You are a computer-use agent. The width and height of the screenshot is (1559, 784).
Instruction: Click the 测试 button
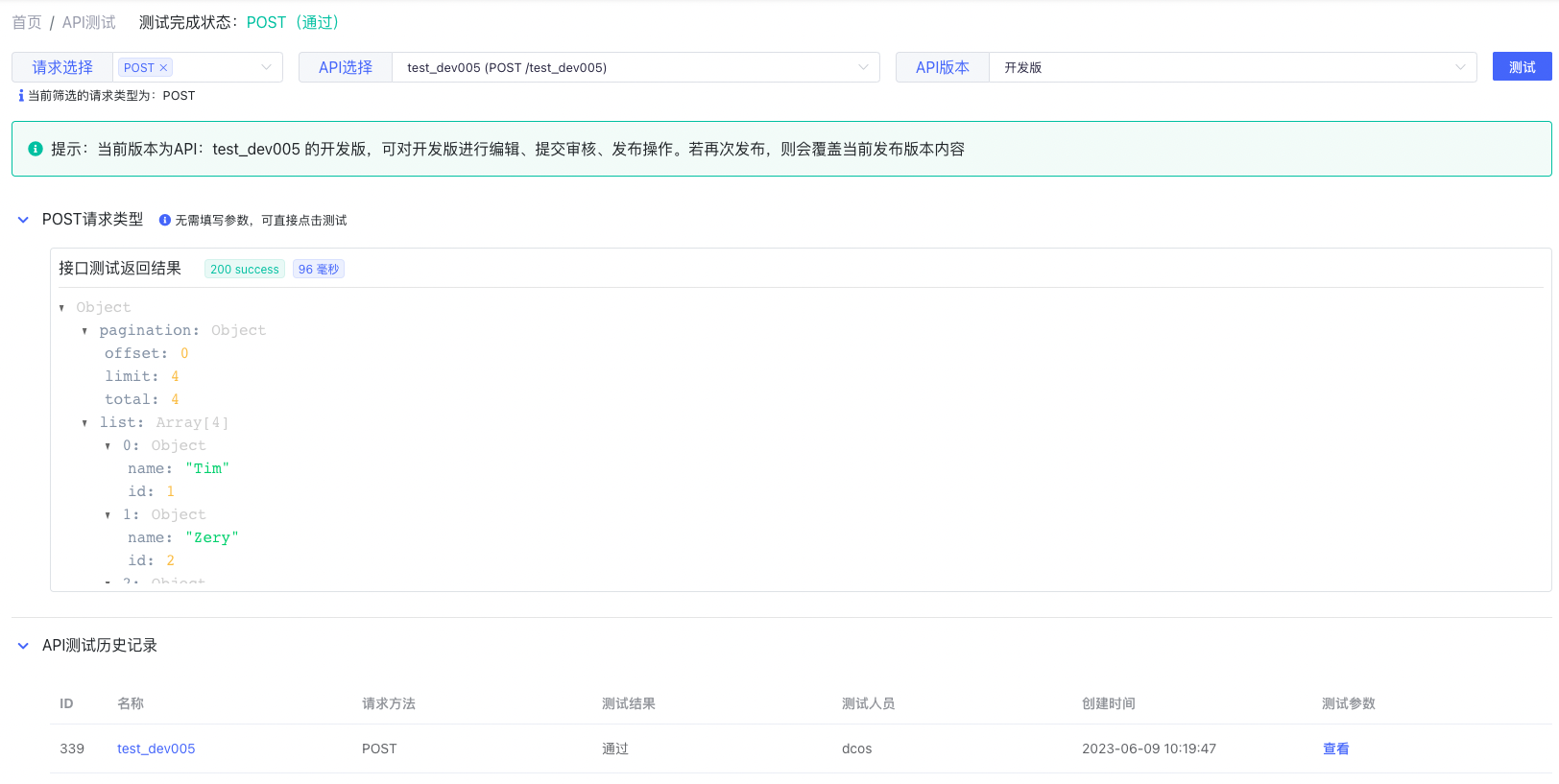click(x=1523, y=66)
